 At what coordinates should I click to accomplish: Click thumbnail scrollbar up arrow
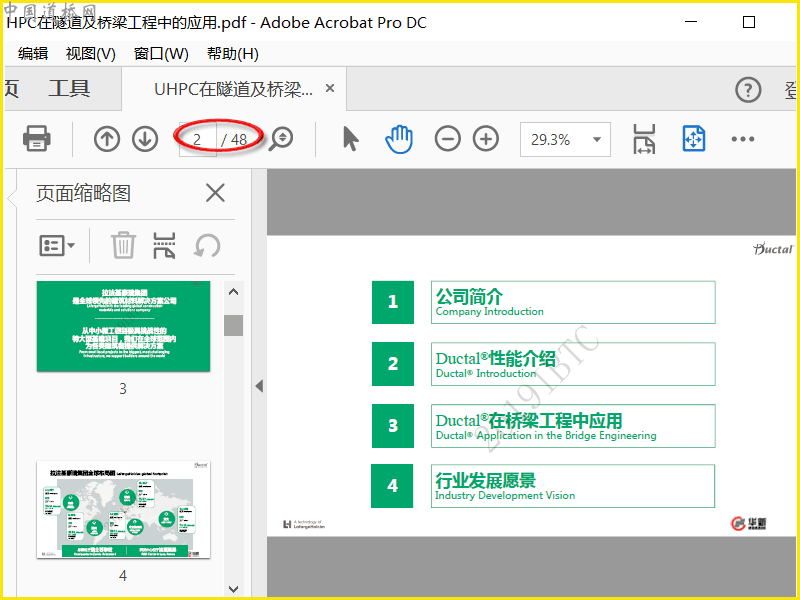[233, 292]
